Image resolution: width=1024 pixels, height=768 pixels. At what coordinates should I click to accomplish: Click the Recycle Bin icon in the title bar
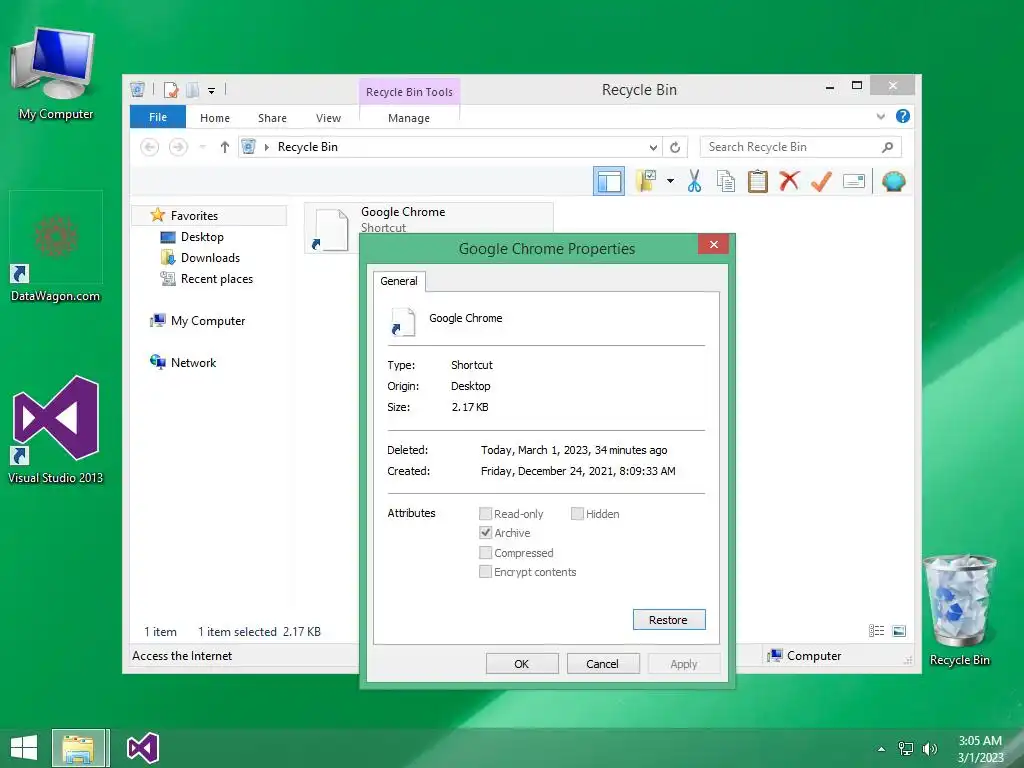(x=137, y=89)
